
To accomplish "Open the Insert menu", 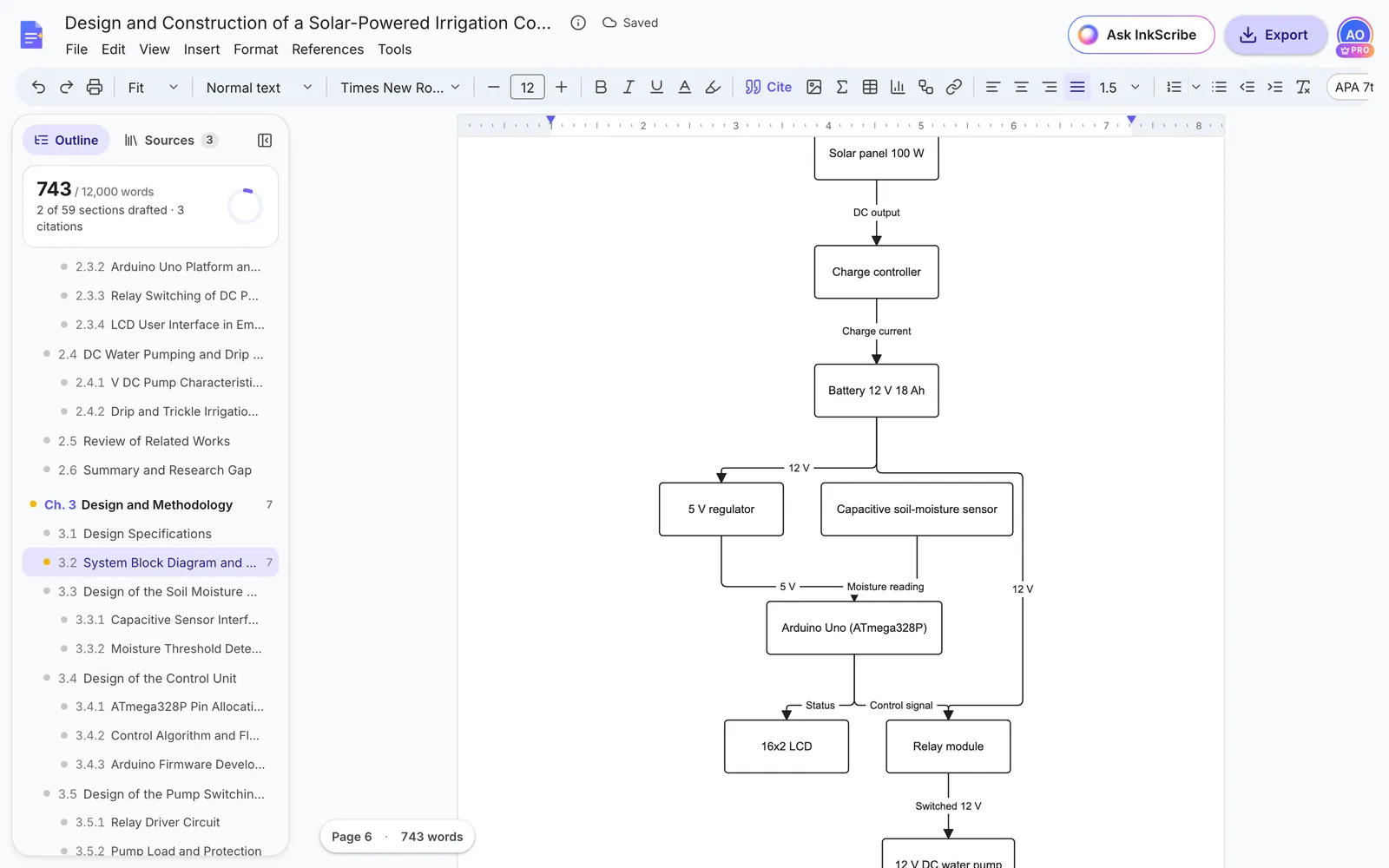I will (x=201, y=49).
